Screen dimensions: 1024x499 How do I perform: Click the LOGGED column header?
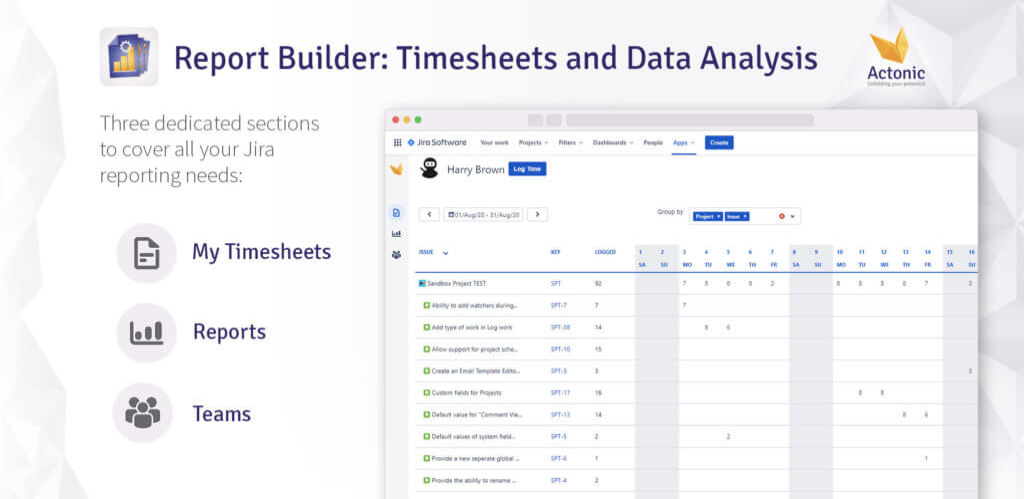[605, 252]
